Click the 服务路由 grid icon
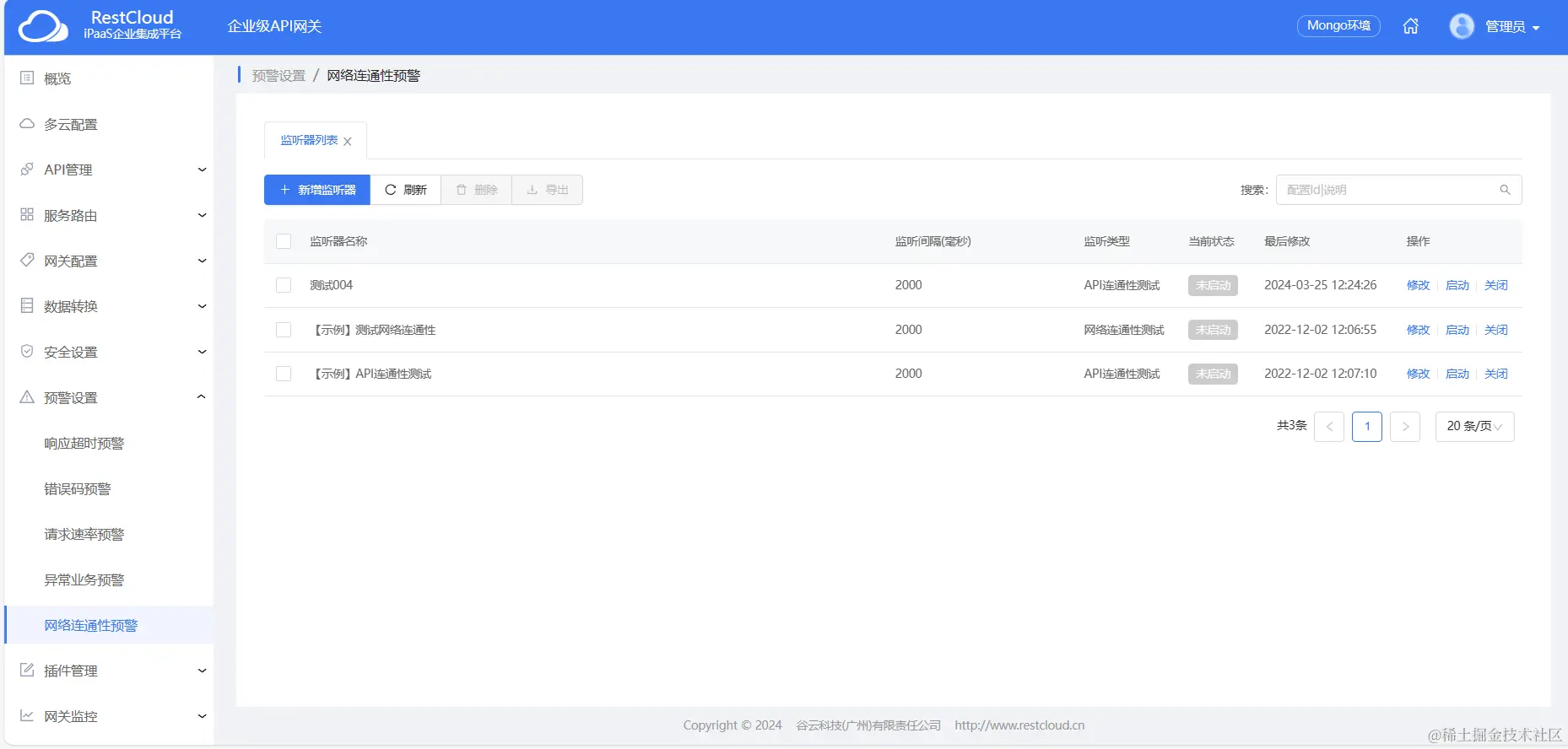Image resolution: width=1568 pixels, height=749 pixels. click(x=27, y=215)
